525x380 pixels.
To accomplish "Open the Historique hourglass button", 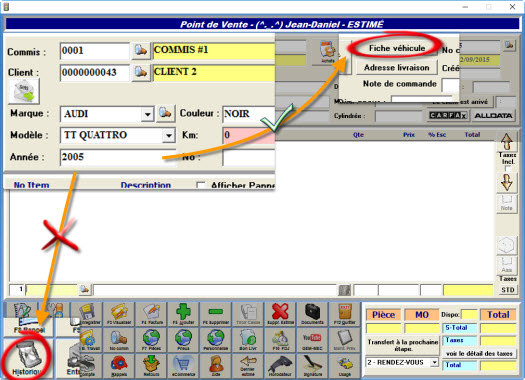I will [x=27, y=359].
